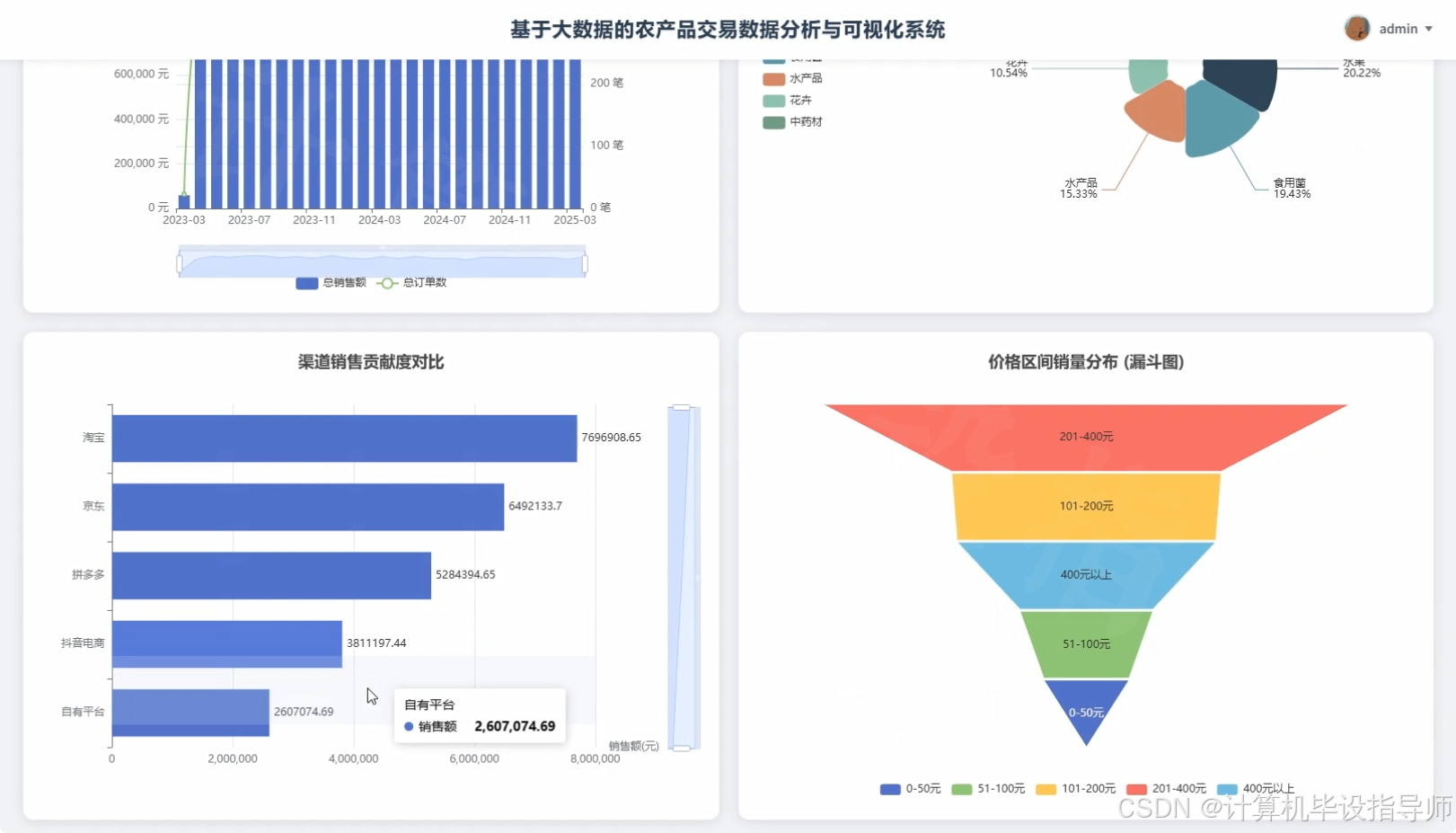Toggle the 总销售额 legend series
The width and height of the screenshot is (1456, 833).
331,283
